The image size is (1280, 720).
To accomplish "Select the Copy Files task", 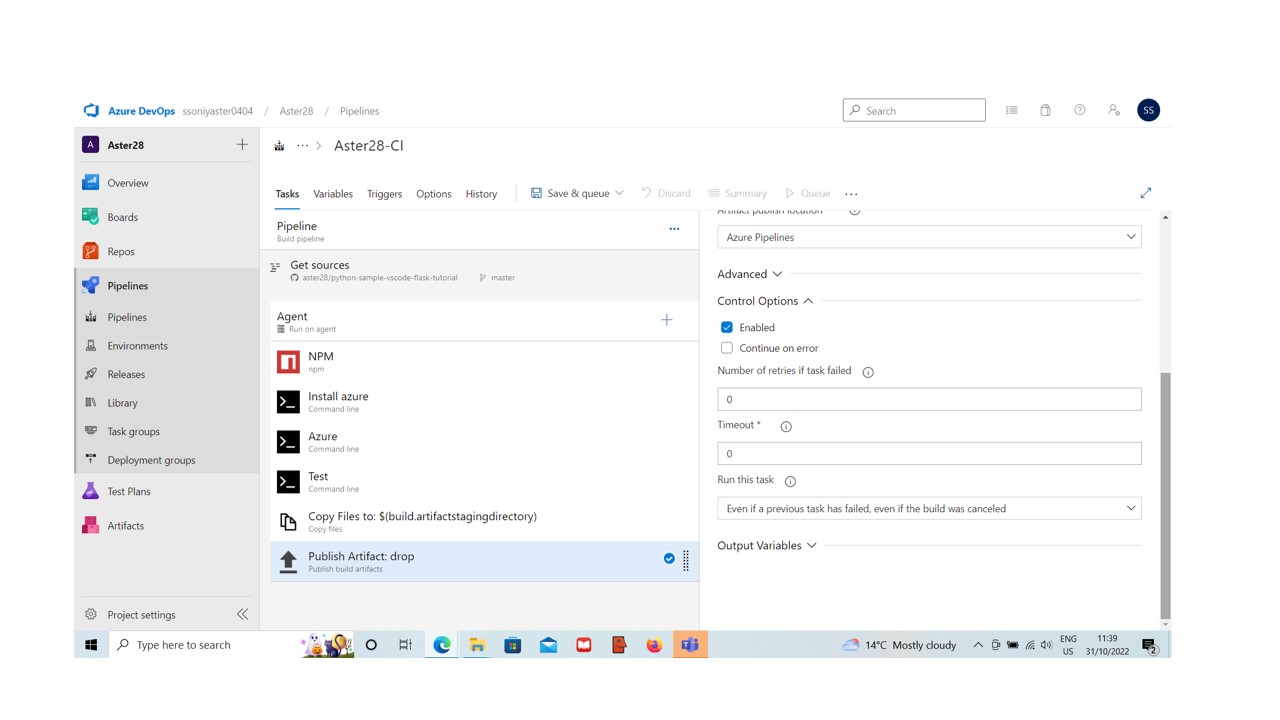I will coord(484,521).
